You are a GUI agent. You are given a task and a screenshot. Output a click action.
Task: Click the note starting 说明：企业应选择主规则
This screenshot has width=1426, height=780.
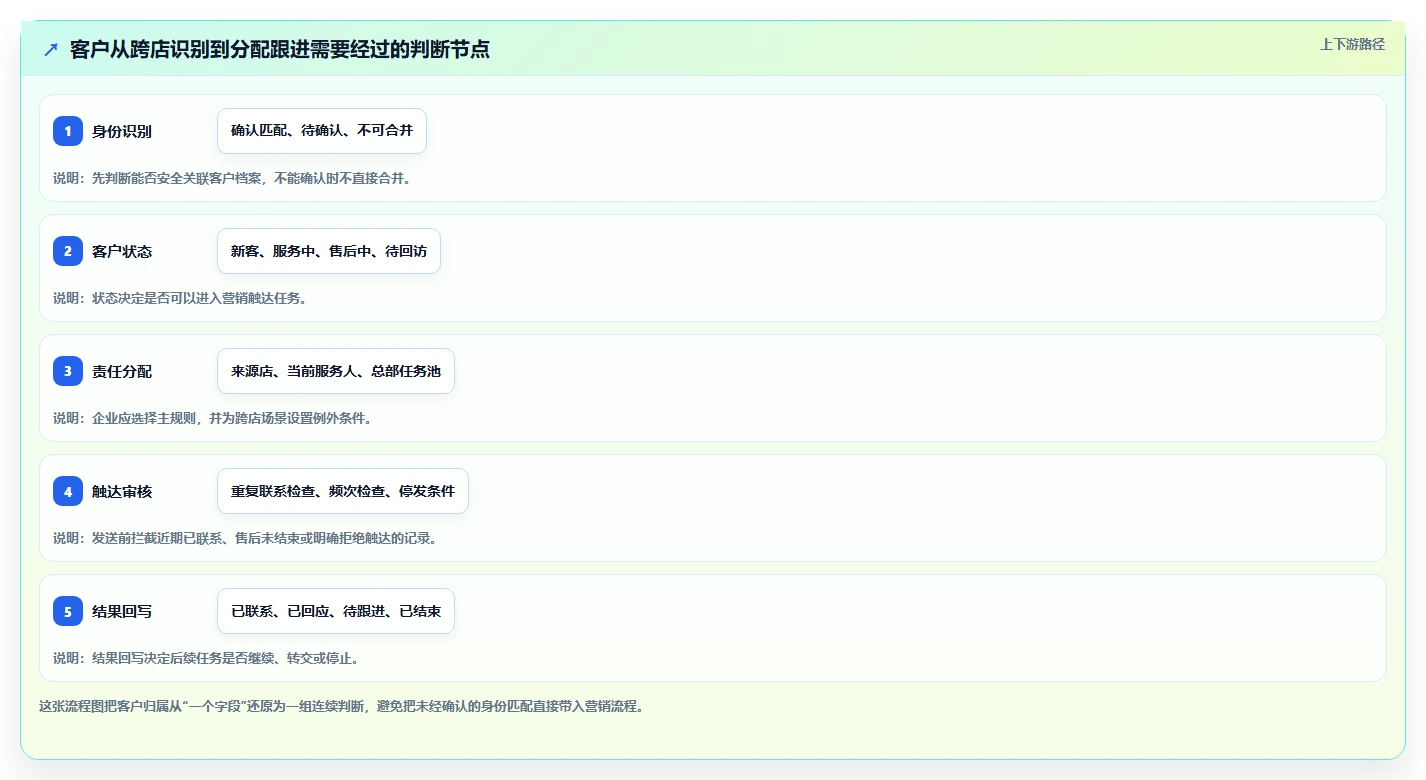pyautogui.click(x=213, y=418)
